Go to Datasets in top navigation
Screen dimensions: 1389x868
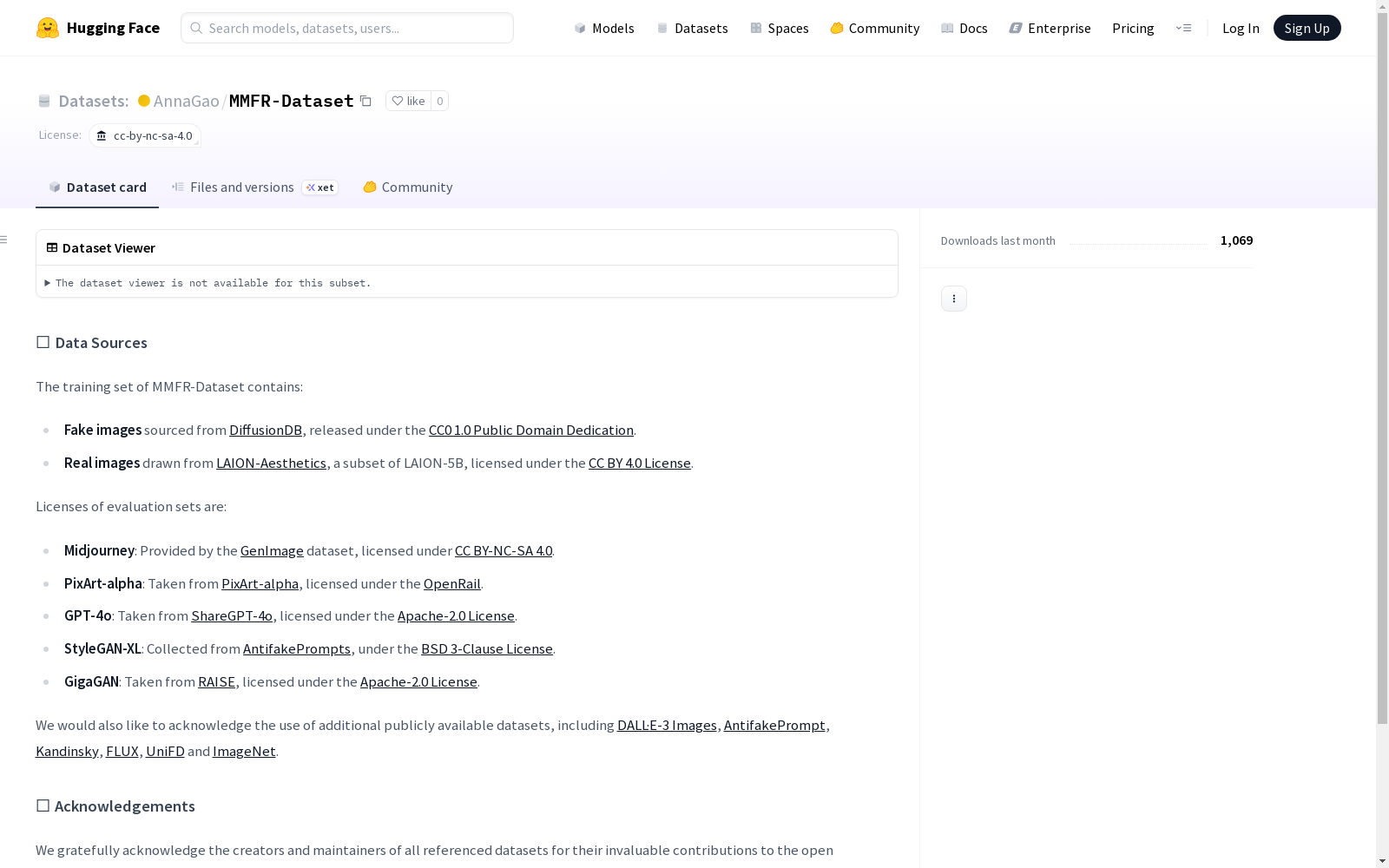[692, 28]
